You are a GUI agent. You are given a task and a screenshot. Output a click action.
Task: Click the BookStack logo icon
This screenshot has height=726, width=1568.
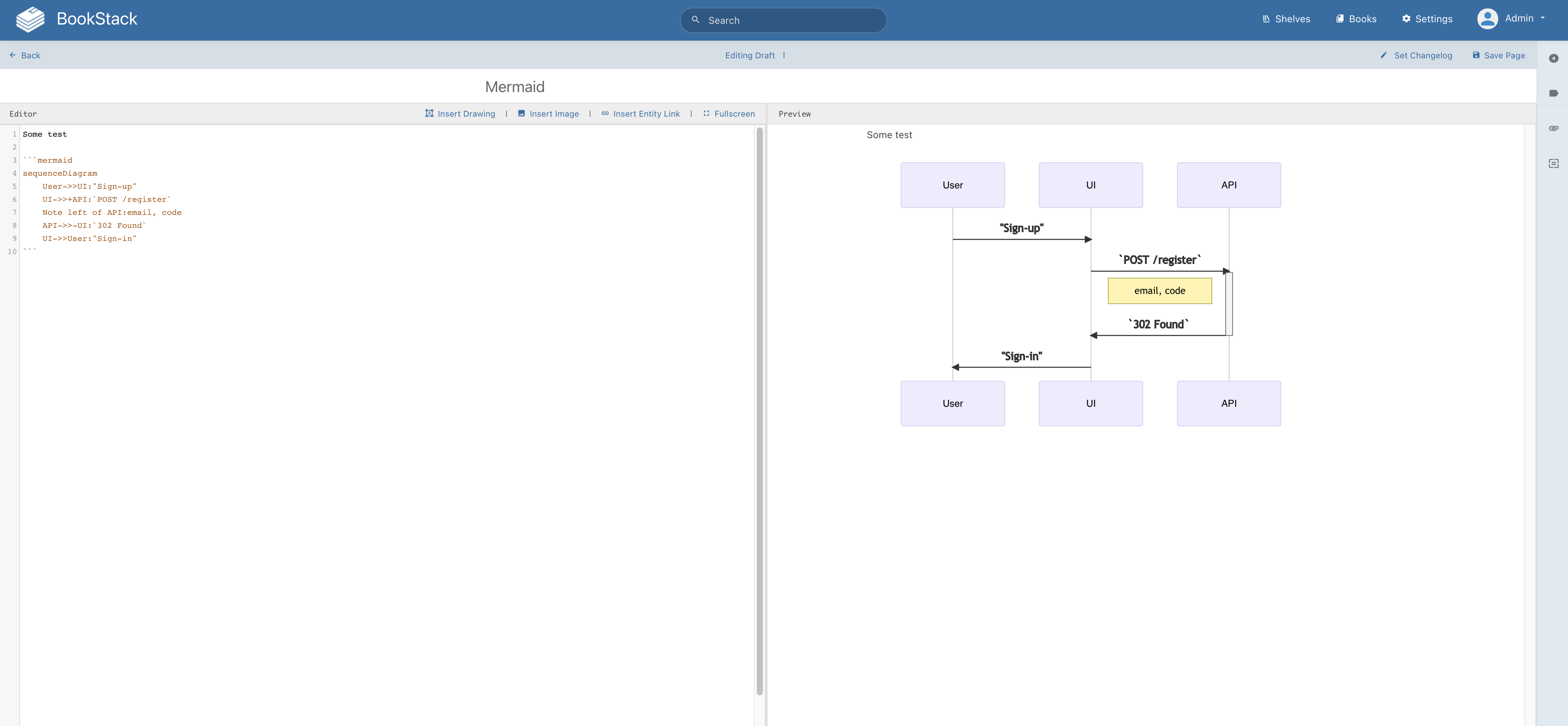click(30, 20)
